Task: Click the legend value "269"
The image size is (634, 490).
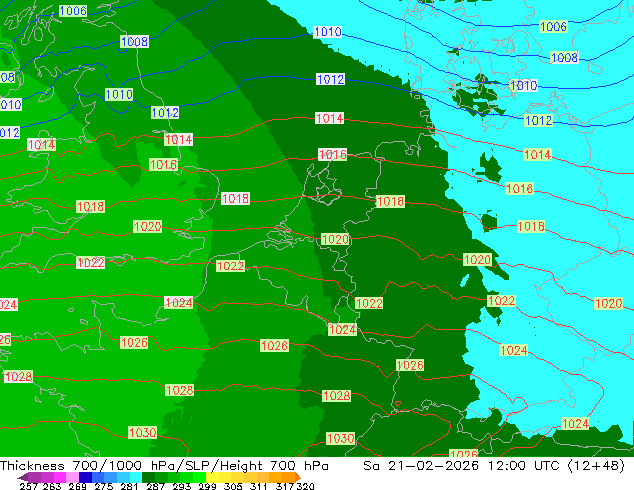Action: [x=77, y=486]
